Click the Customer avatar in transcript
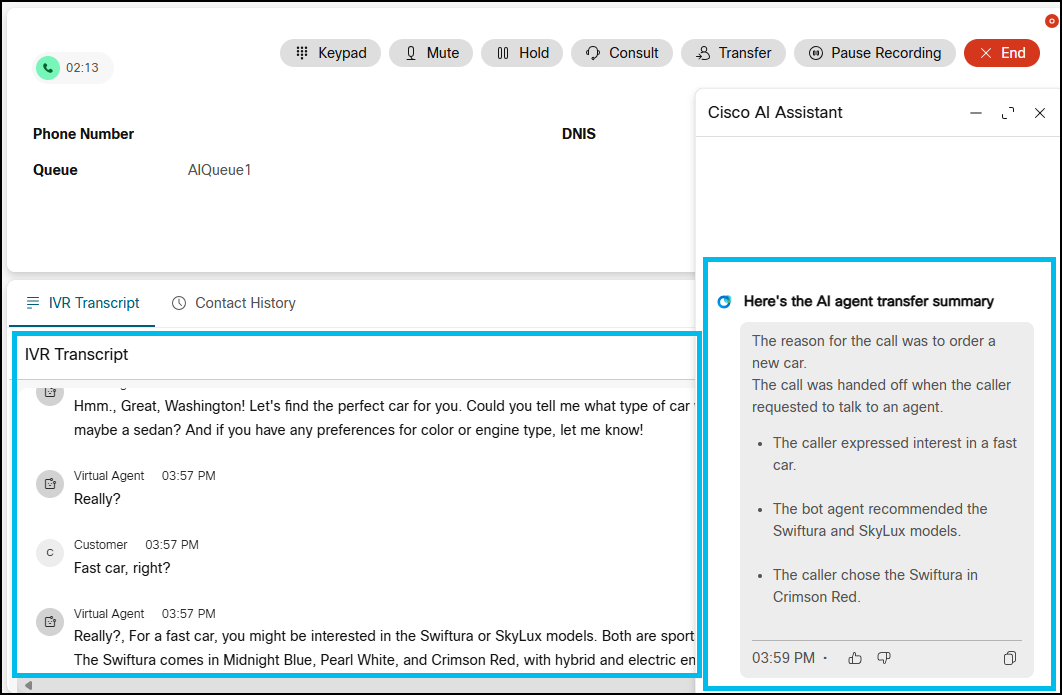The height and width of the screenshot is (695, 1062). pos(50,552)
